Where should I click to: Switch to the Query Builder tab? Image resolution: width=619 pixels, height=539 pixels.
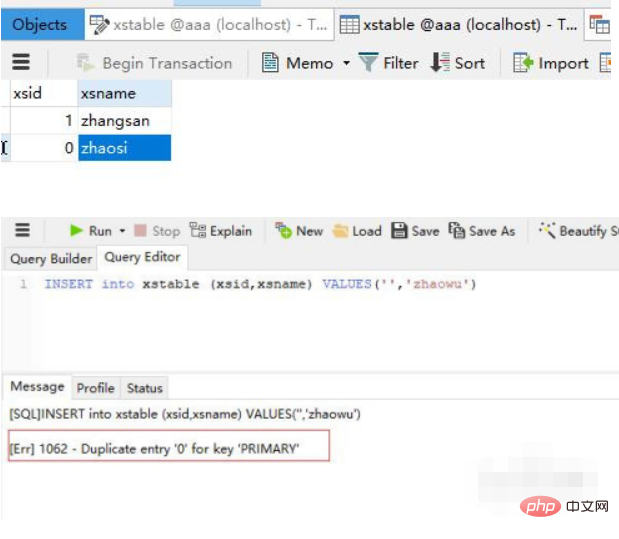[49, 258]
